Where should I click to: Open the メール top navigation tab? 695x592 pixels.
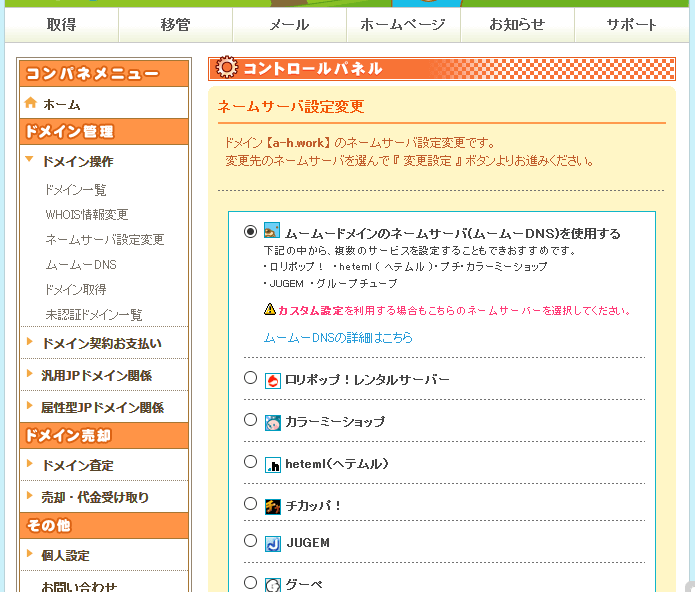click(x=289, y=25)
